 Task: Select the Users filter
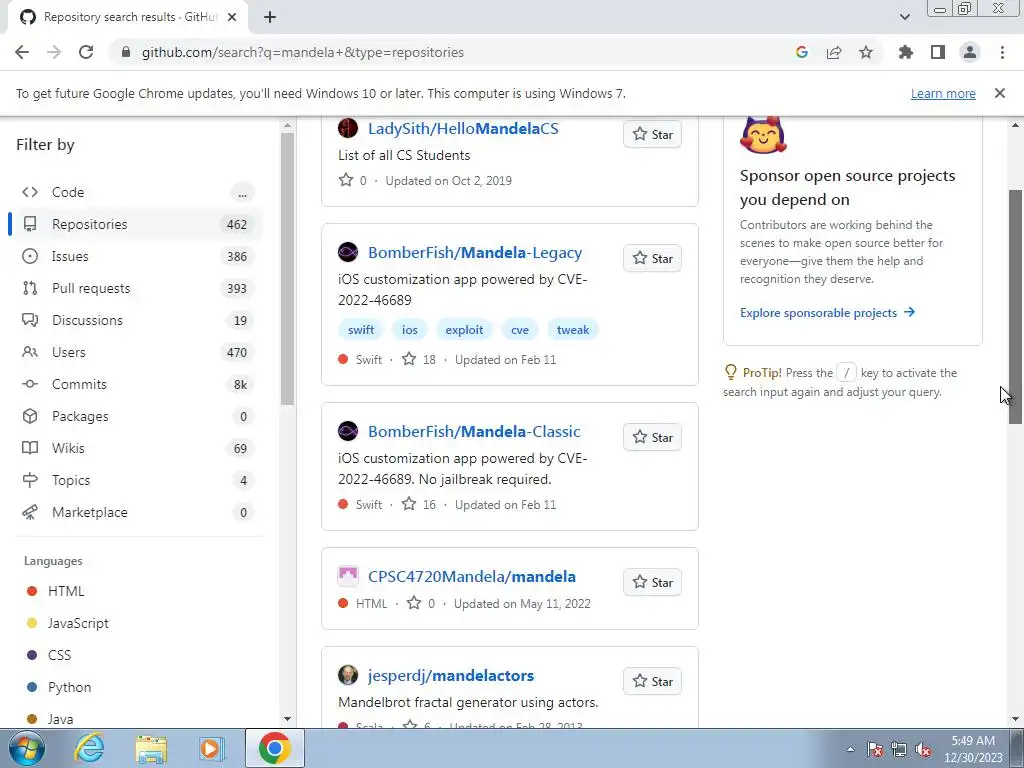136,352
